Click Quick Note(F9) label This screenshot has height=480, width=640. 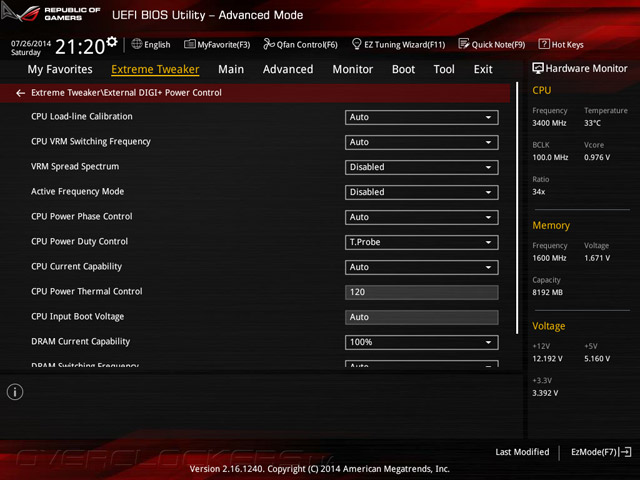(498, 44)
